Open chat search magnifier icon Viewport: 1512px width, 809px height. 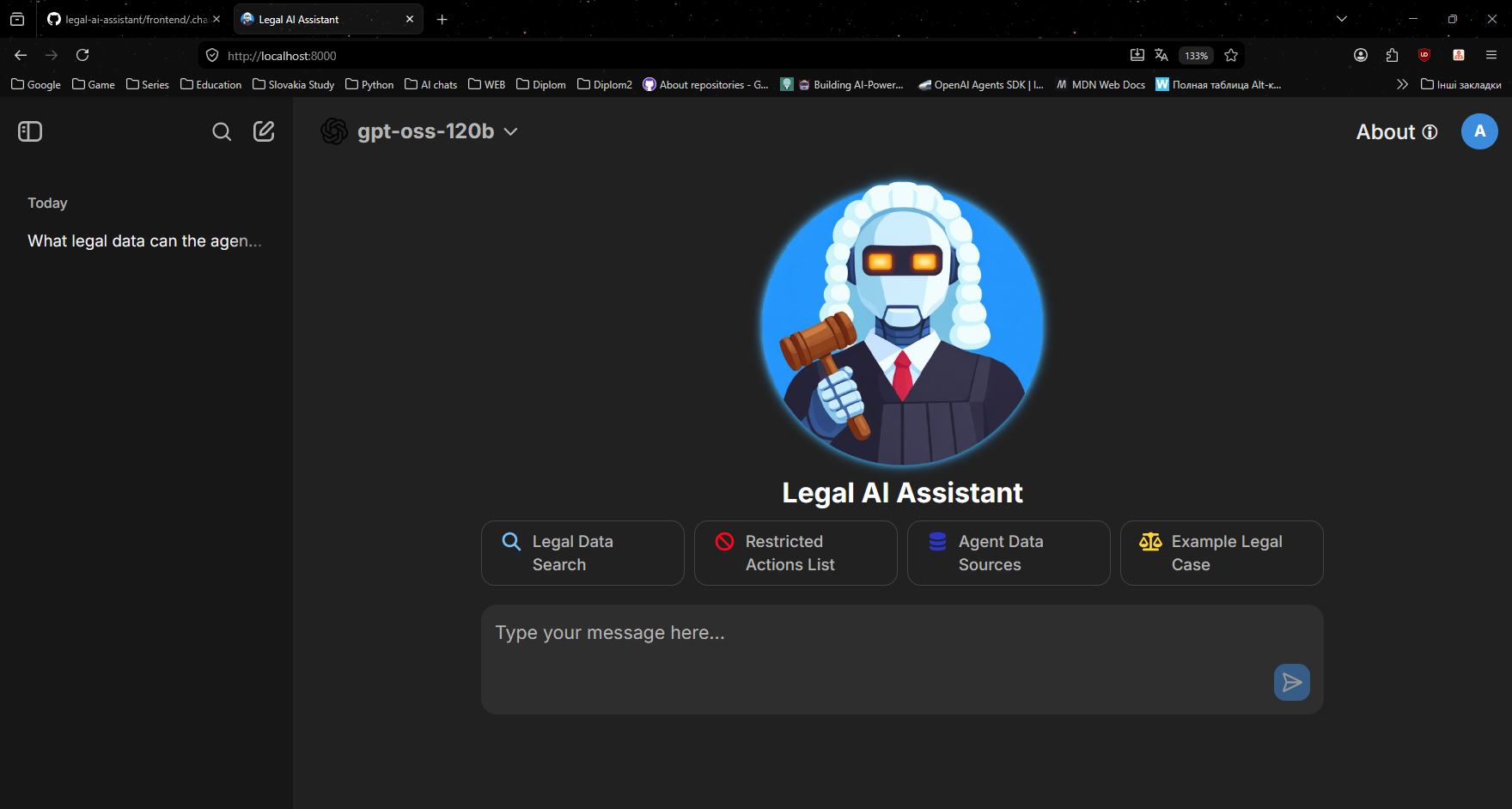(222, 131)
